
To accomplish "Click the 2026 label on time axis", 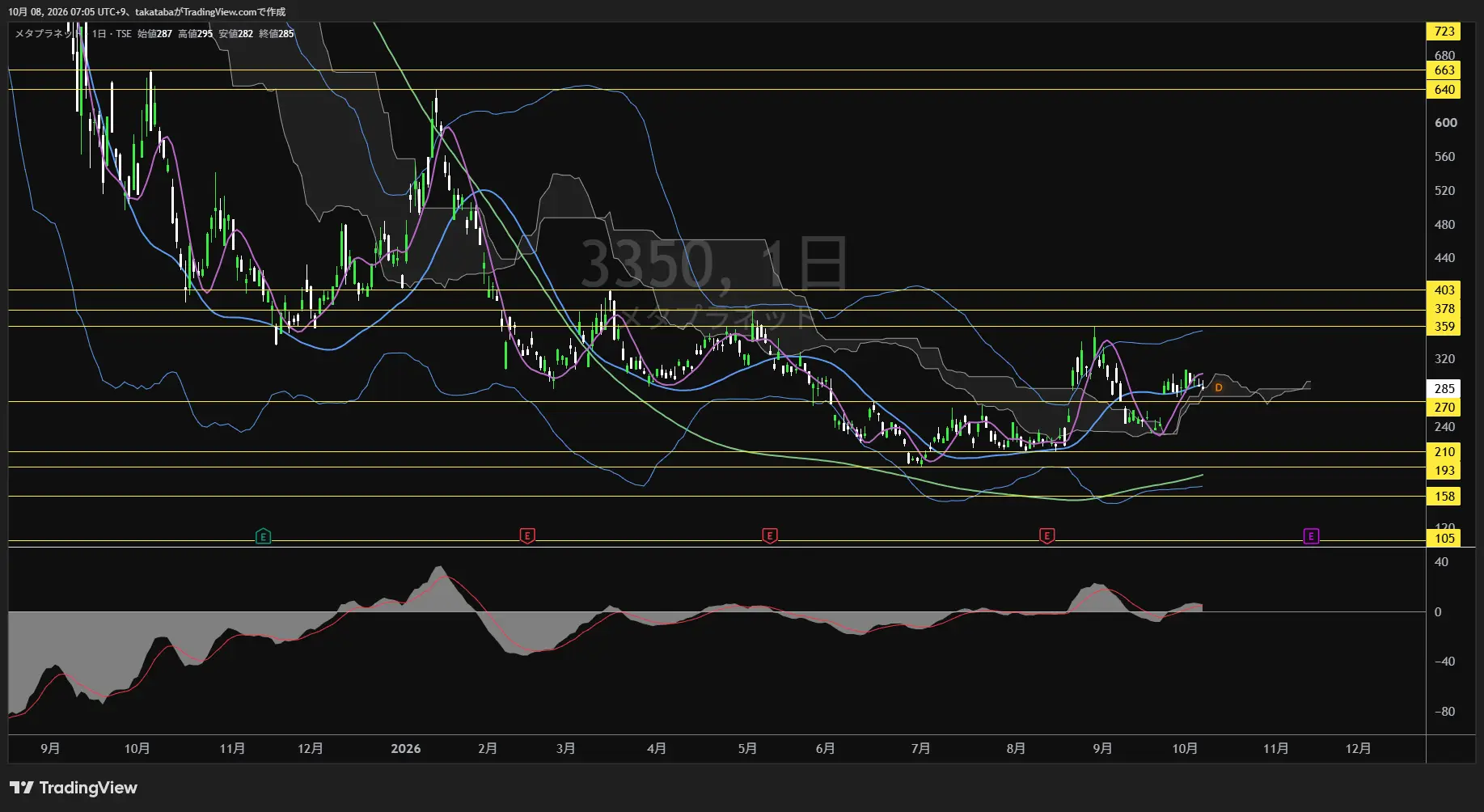I will tap(406, 749).
